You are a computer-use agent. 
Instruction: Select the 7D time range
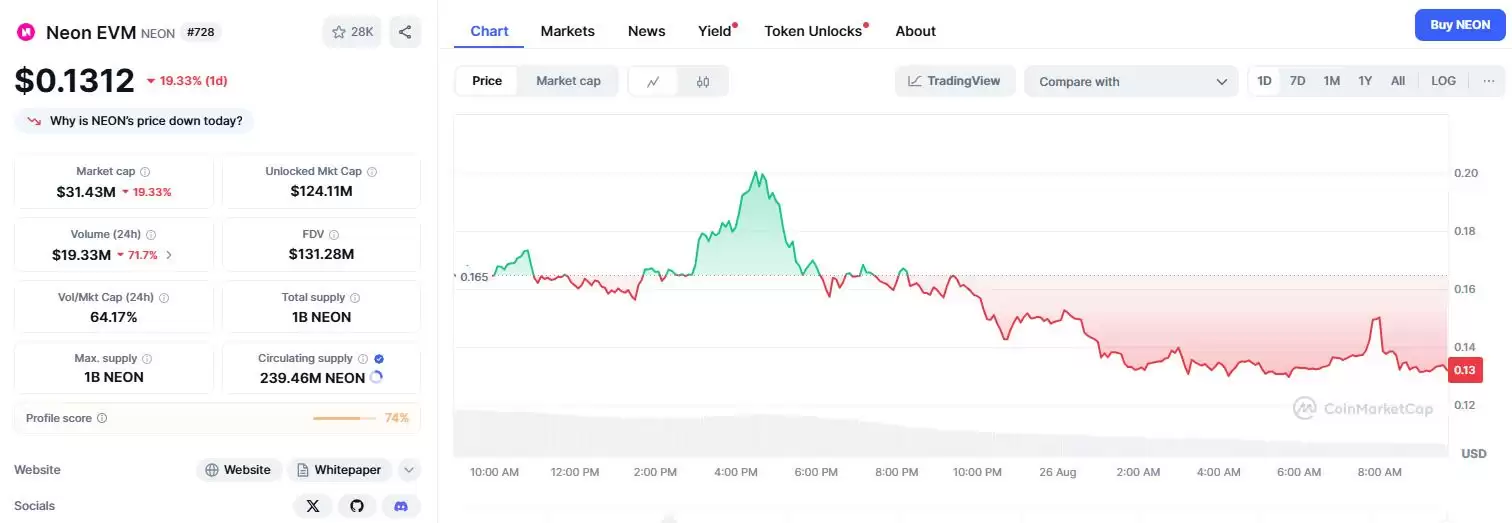point(1297,81)
